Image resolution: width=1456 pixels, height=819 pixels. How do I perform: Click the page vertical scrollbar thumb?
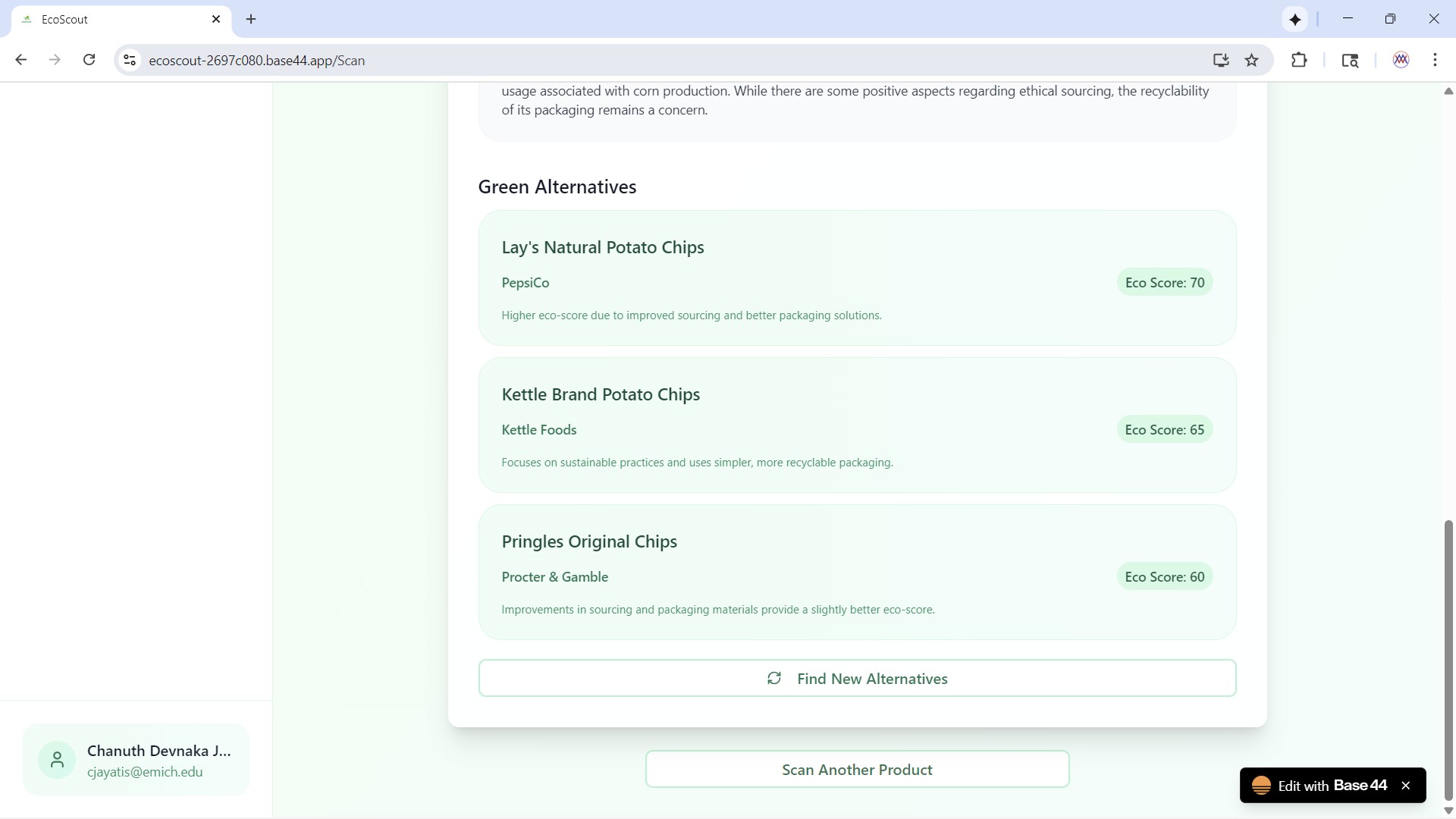click(1448, 660)
